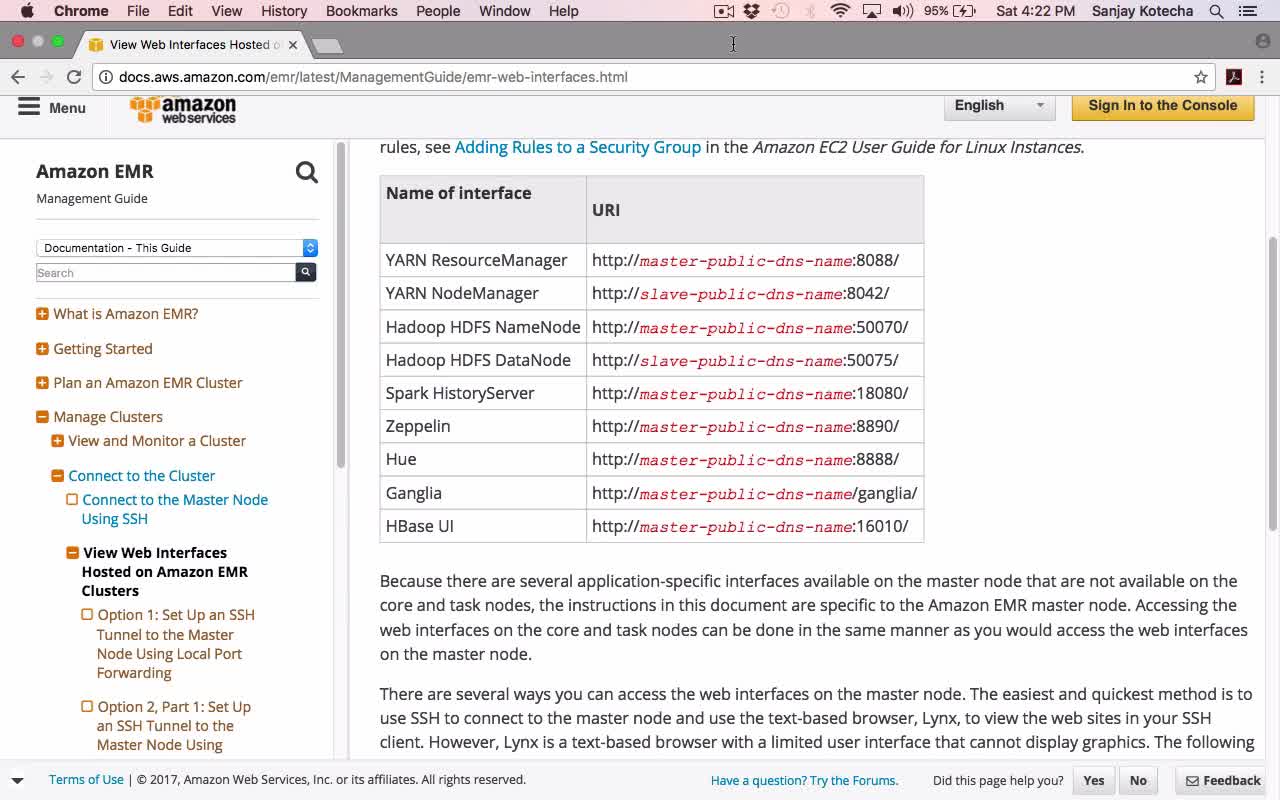Collapse the Manage Clusters section
Screen dimensions: 1280x800
pos(42,417)
